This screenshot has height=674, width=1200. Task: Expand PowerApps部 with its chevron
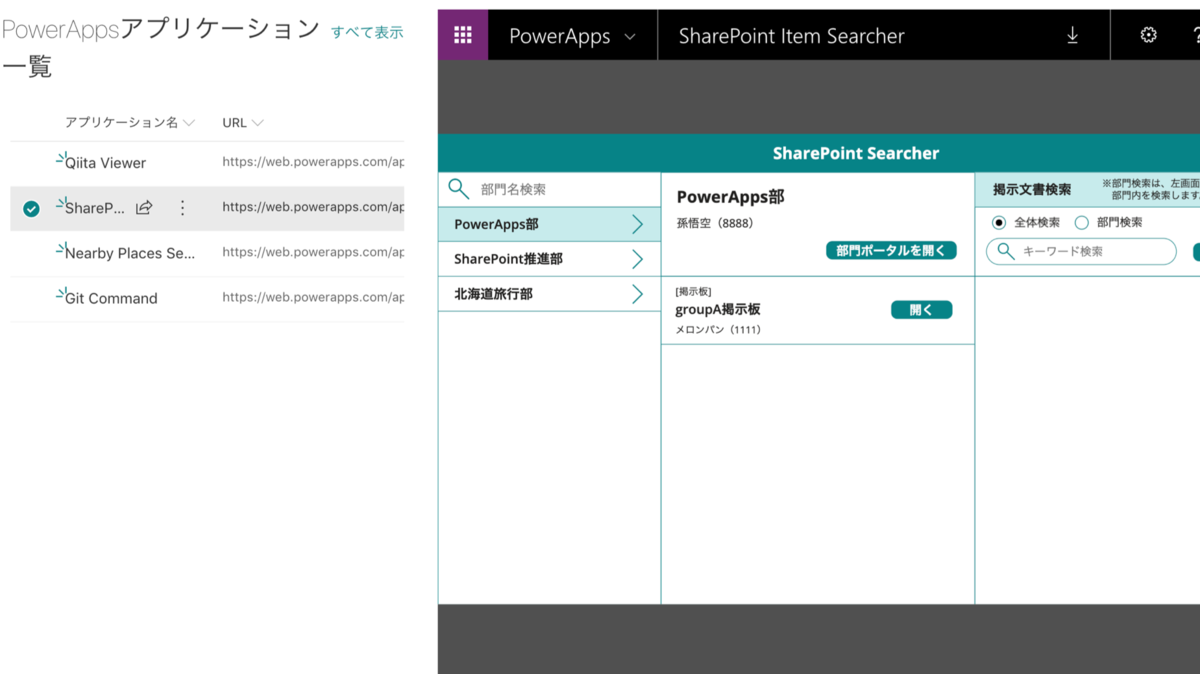click(637, 224)
